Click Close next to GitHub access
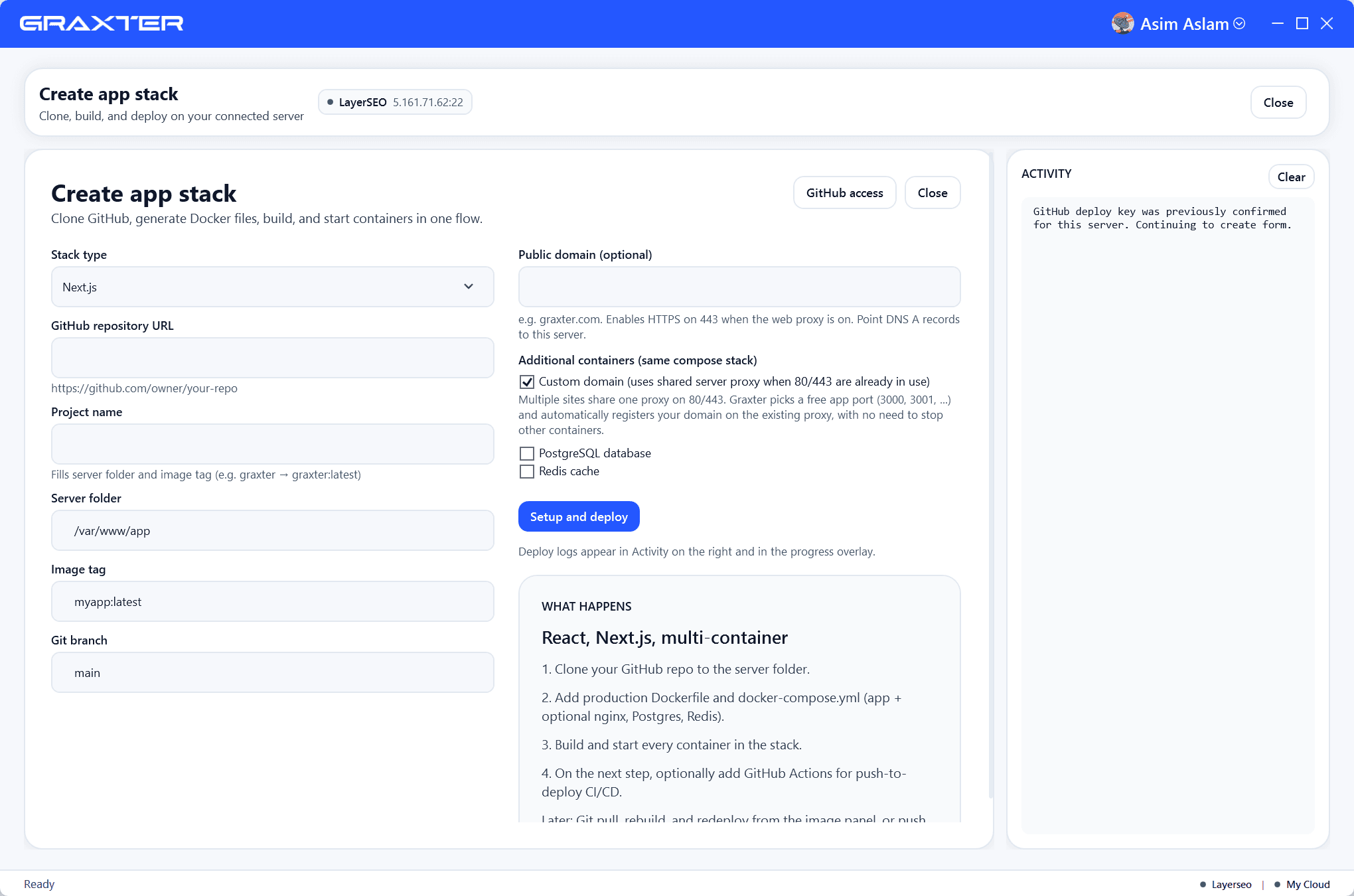The width and height of the screenshot is (1354, 896). pos(933,192)
